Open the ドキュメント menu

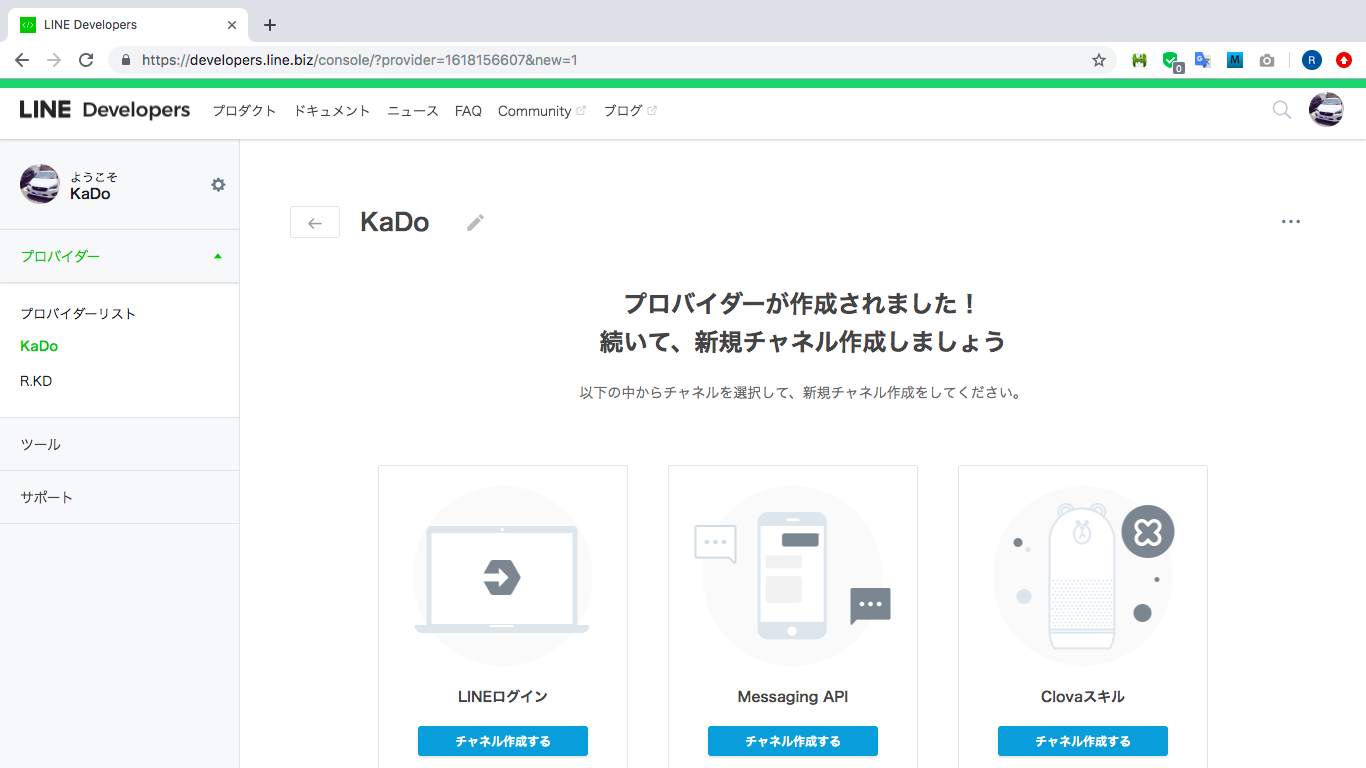tap(332, 111)
